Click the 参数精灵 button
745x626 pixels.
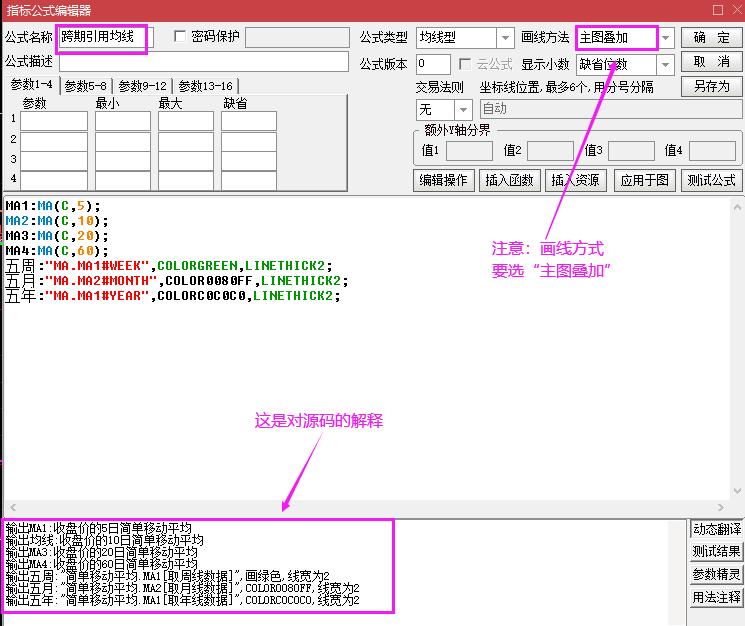coord(717,574)
